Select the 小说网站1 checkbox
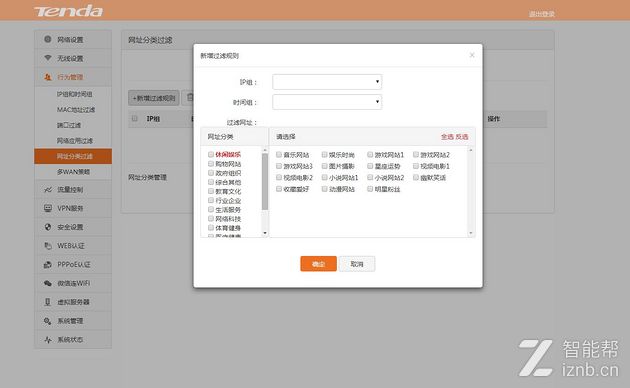This screenshot has width=630, height=388. click(x=324, y=177)
